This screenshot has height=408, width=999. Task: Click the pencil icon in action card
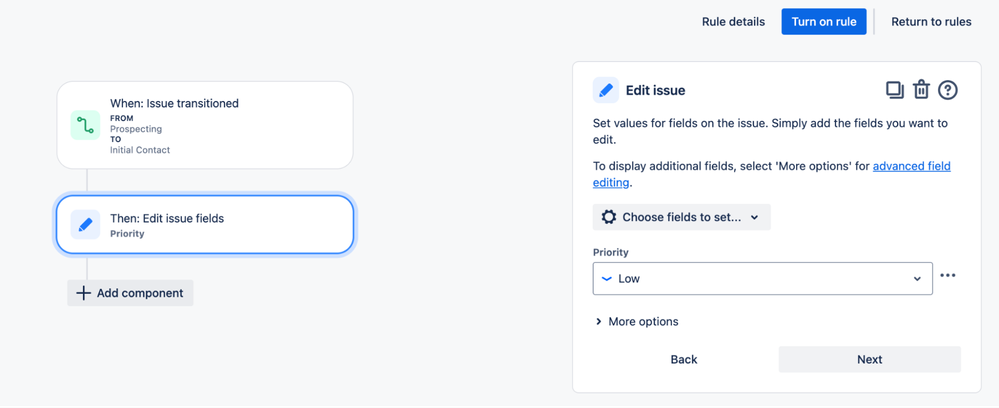85,225
